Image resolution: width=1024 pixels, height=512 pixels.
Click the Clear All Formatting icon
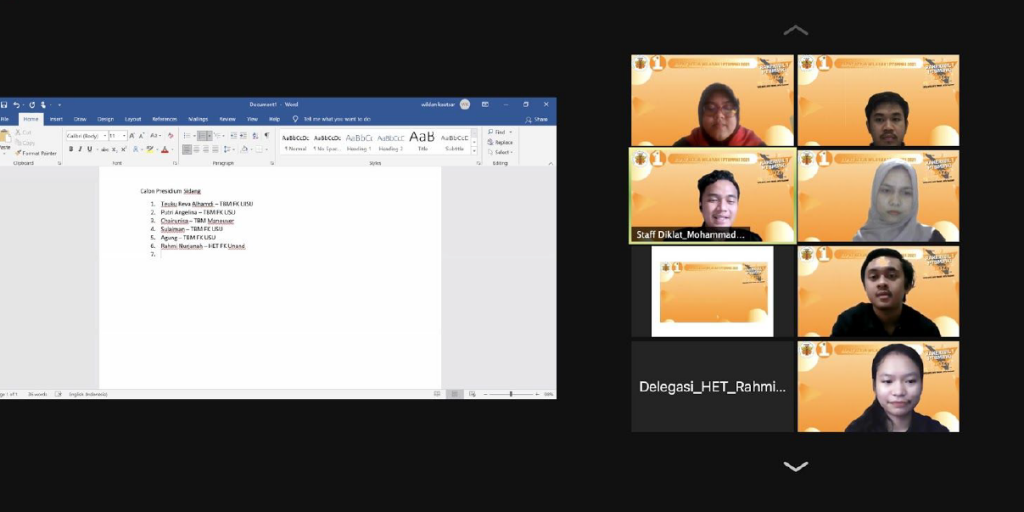(171, 136)
